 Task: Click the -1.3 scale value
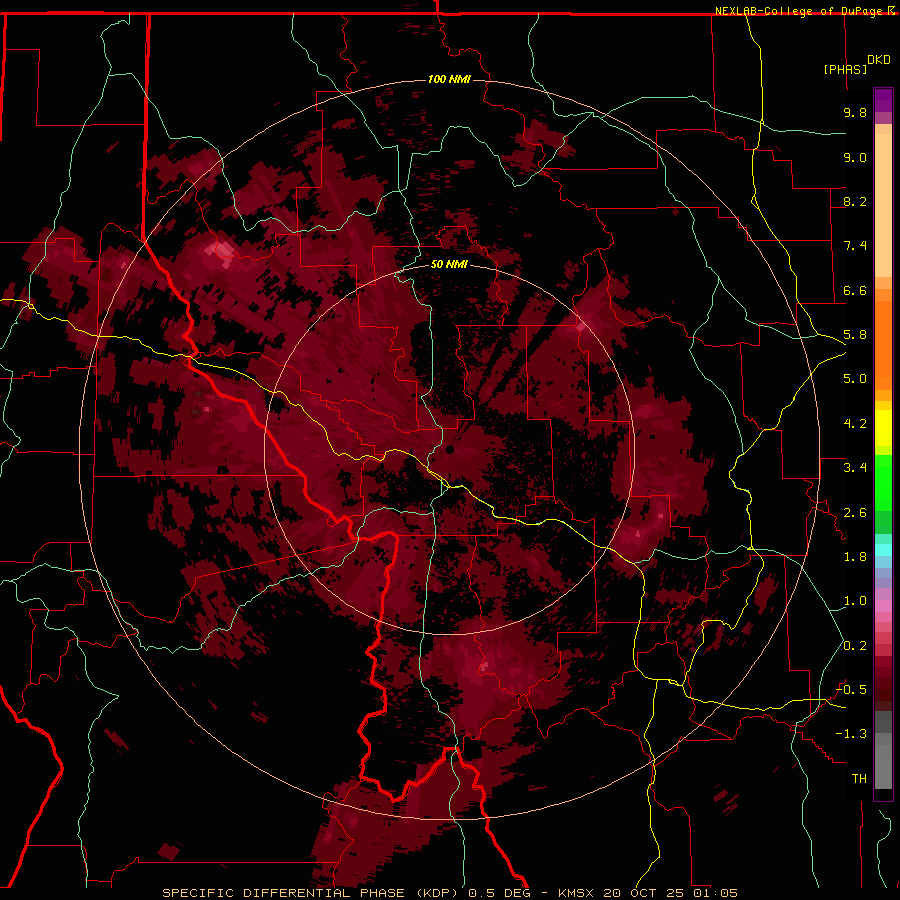click(851, 734)
